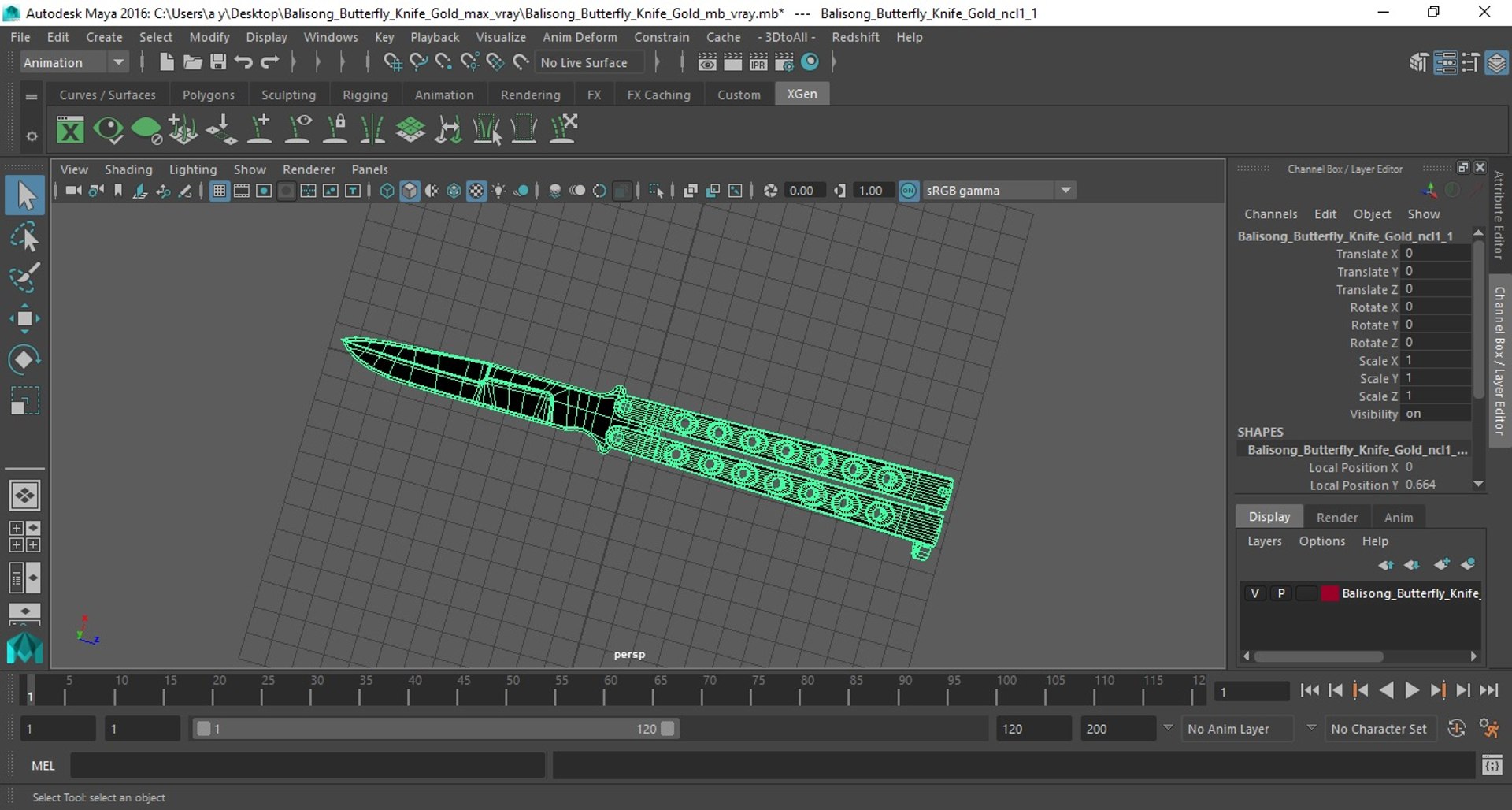The height and width of the screenshot is (810, 1512).
Task: Play the animation forwards
Action: click(1412, 690)
